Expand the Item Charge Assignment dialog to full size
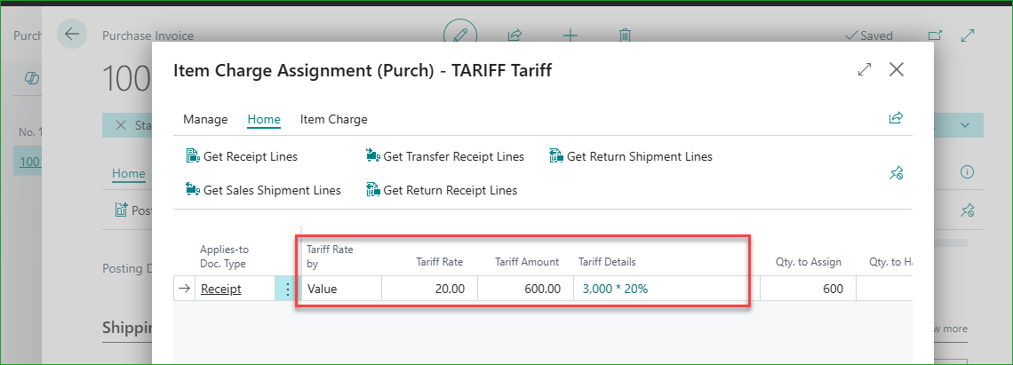The image size is (1013, 365). [x=864, y=70]
